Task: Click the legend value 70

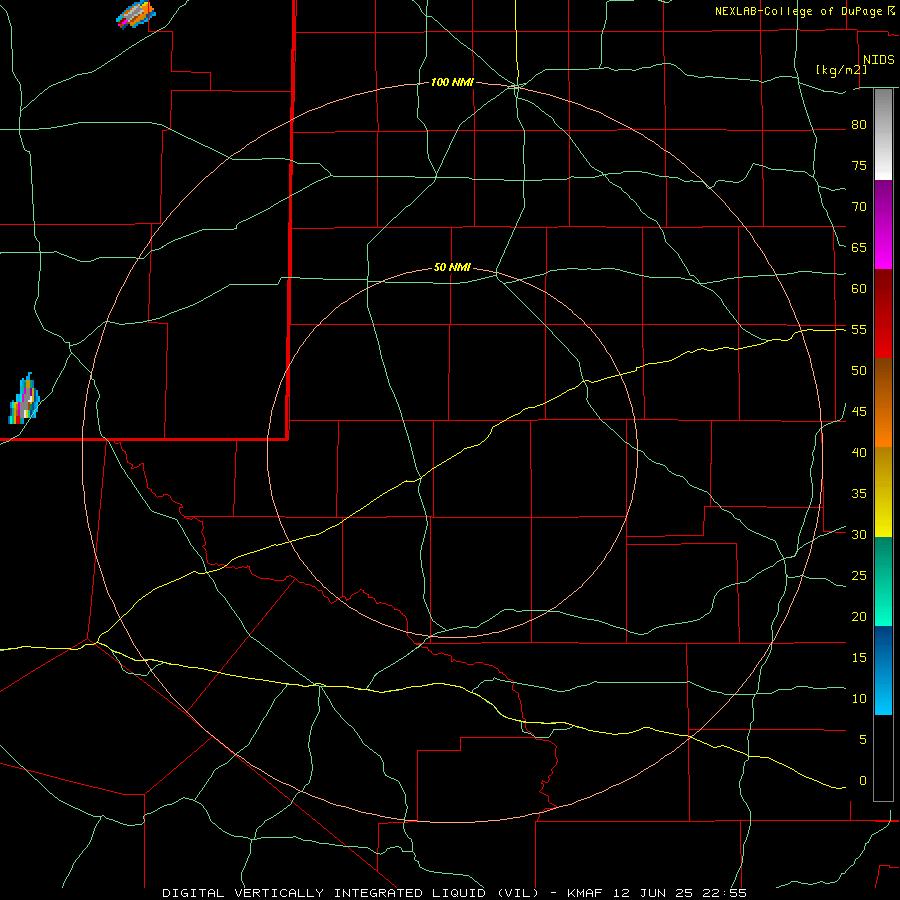Action: [859, 207]
